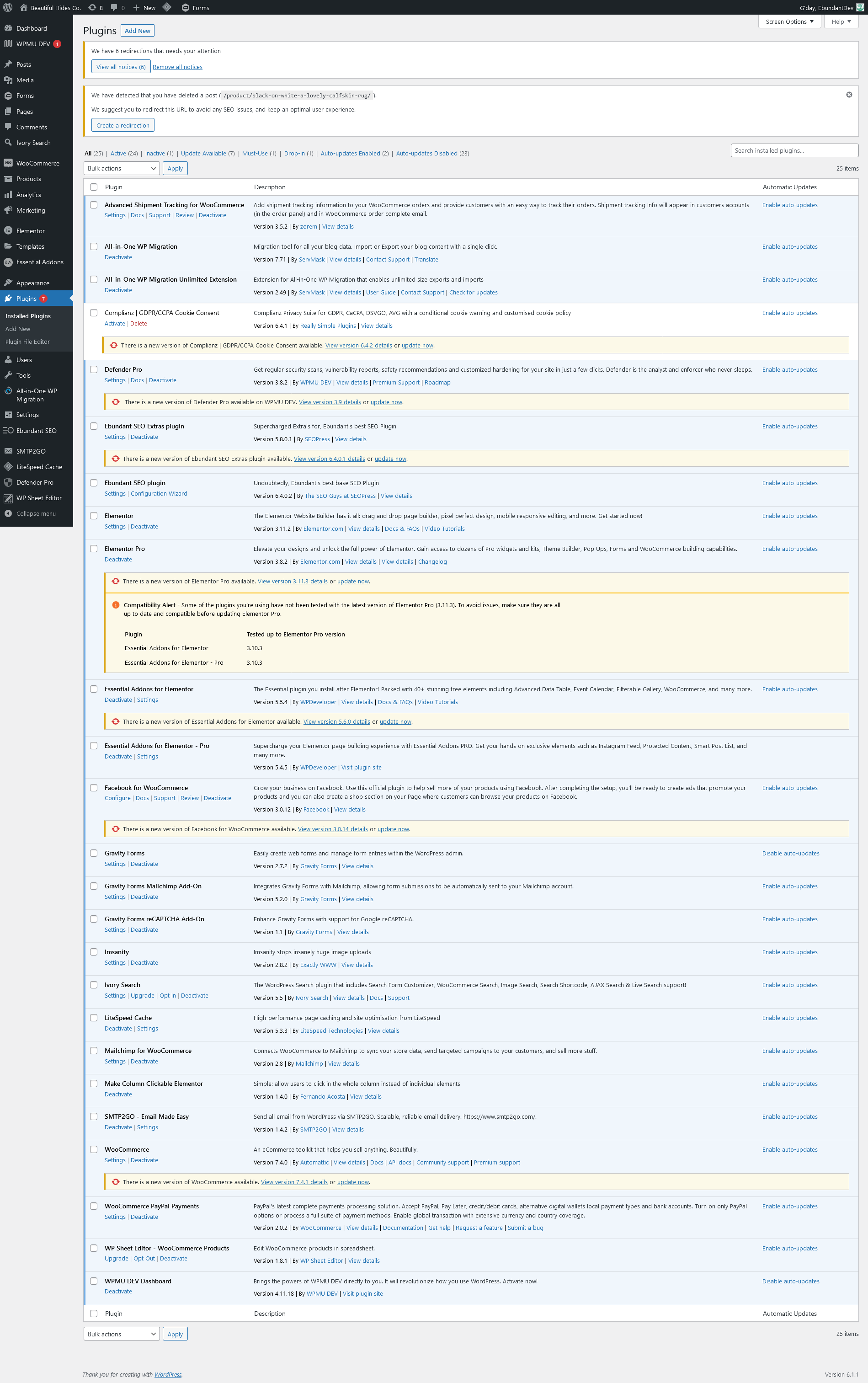This screenshot has width=868, height=1383.
Task: Click the WordPress logo in admin bar
Action: click(8, 7)
